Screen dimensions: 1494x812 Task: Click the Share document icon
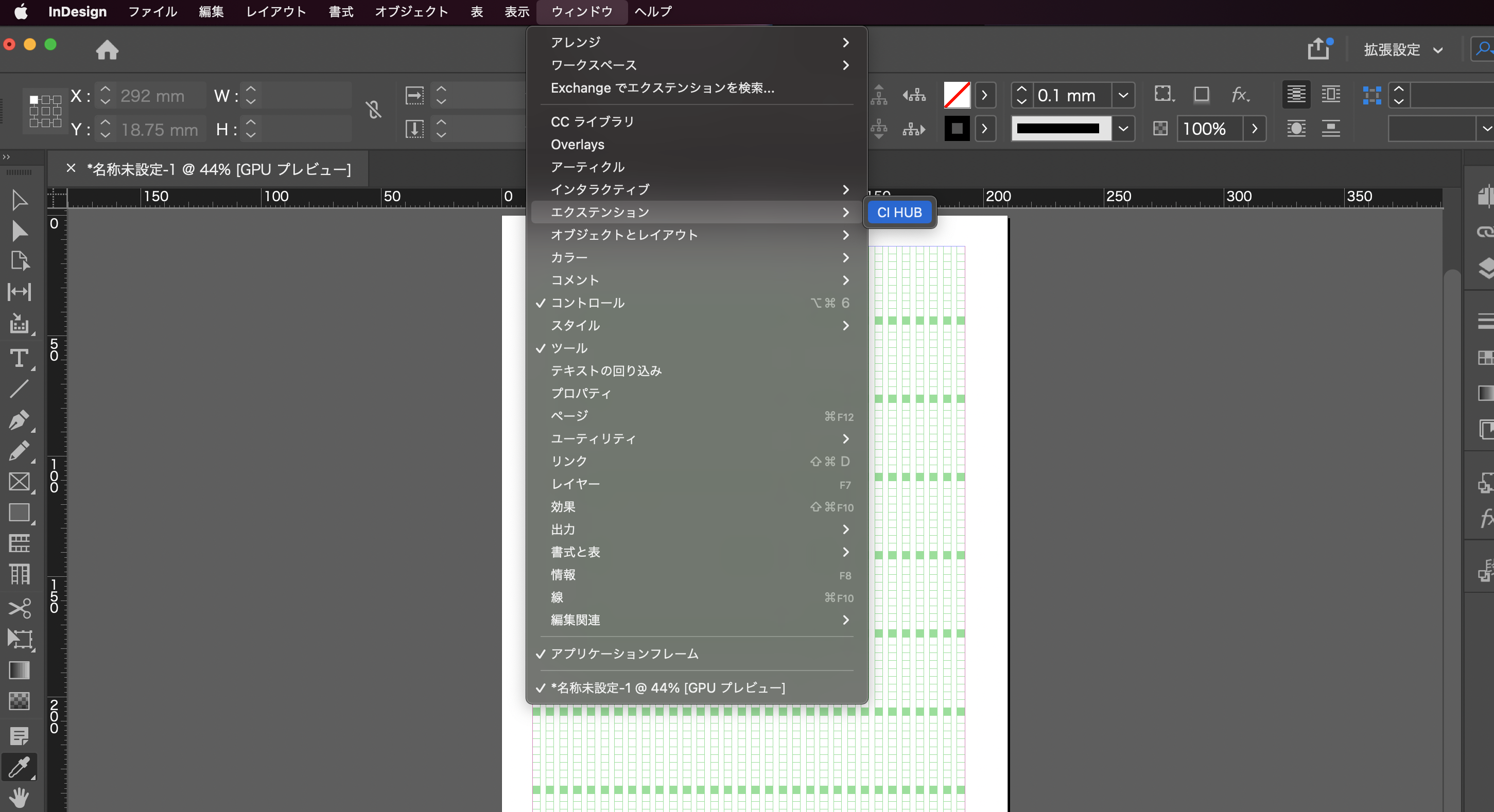tap(1319, 49)
